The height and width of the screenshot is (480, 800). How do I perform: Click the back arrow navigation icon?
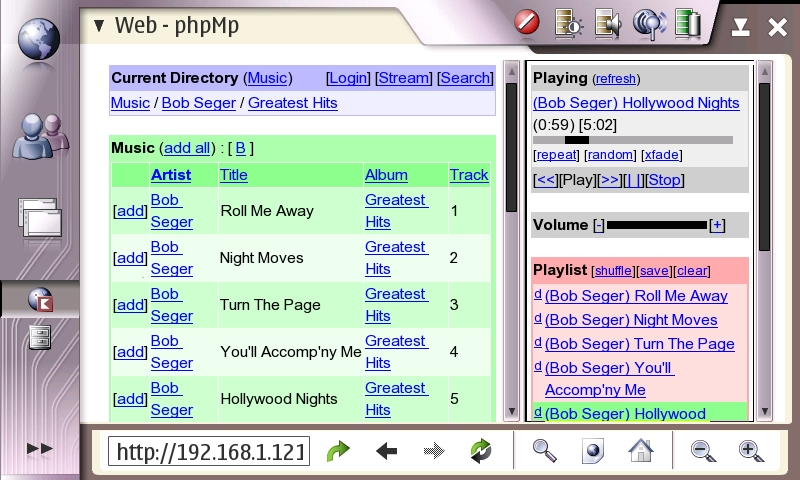(387, 451)
